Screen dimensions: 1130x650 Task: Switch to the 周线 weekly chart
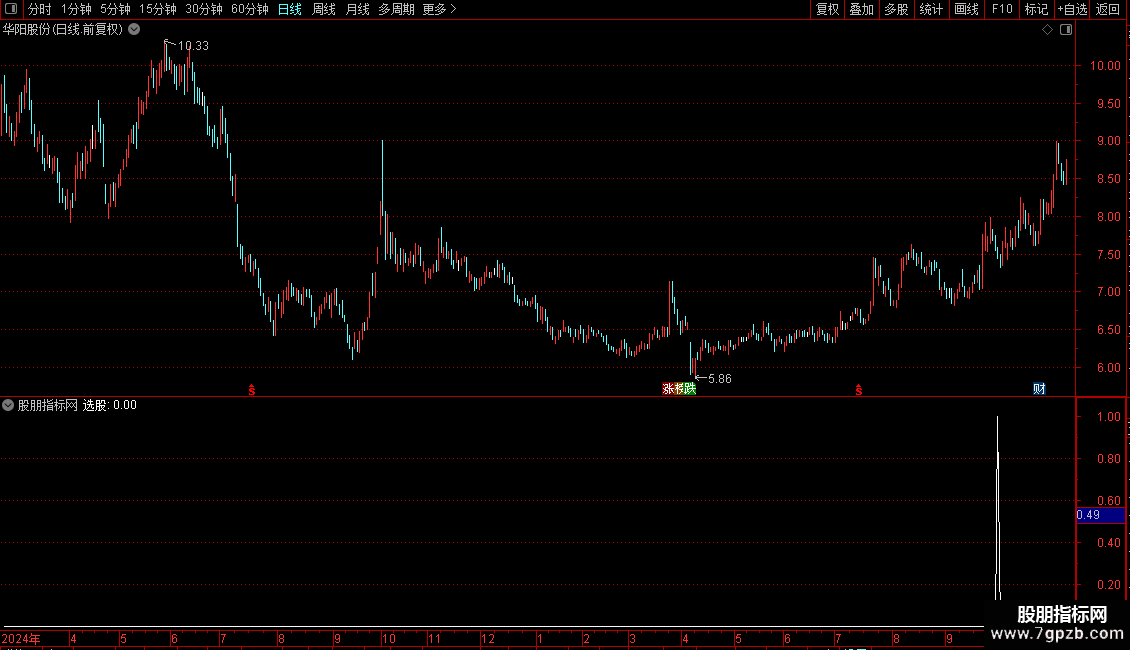pyautogui.click(x=324, y=9)
